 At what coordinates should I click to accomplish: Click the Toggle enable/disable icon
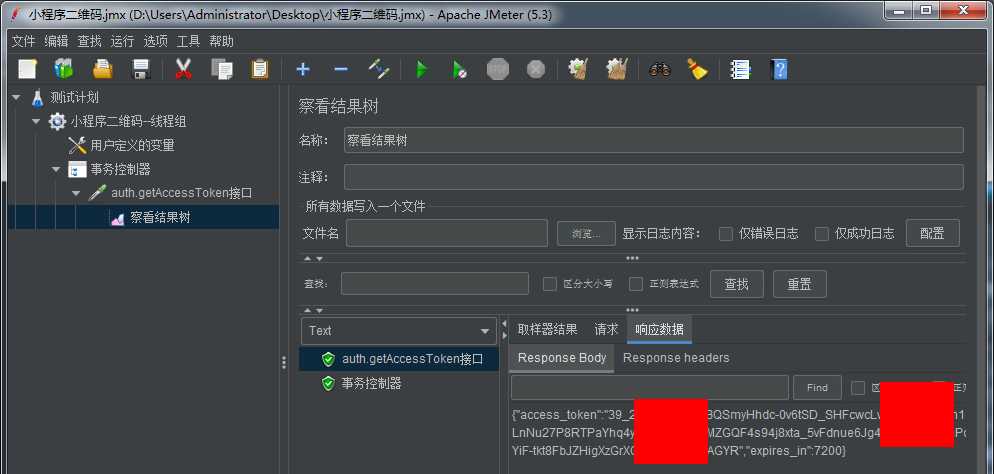pyautogui.click(x=379, y=68)
